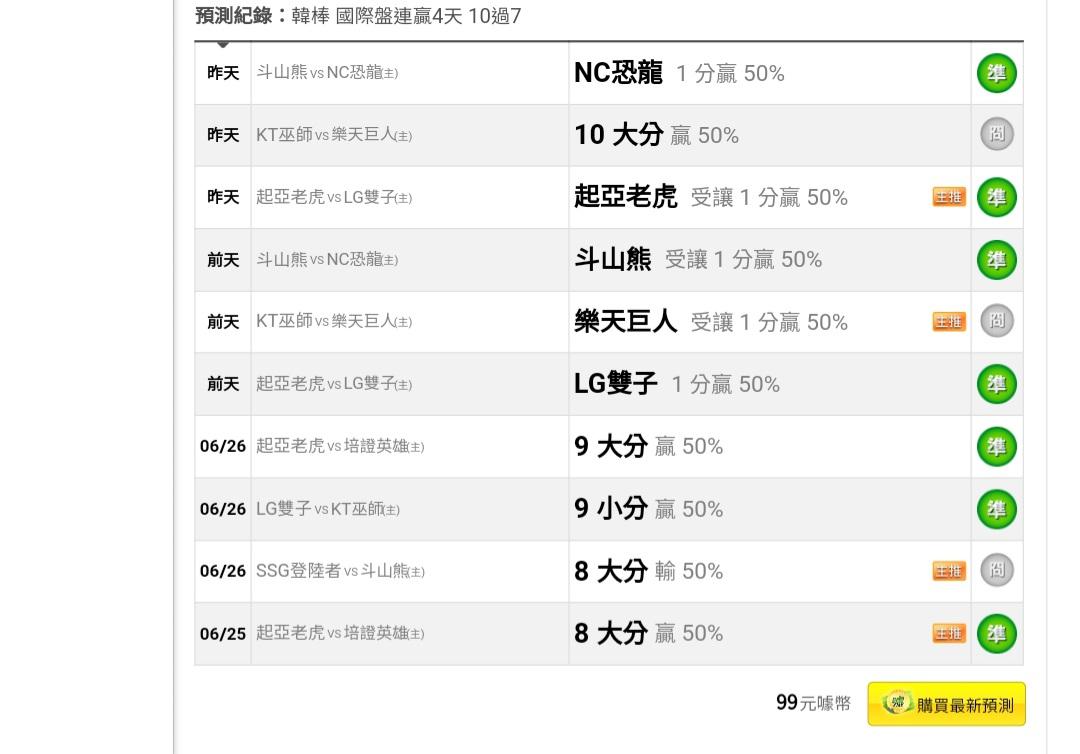Click gray 悶 icon in SSG登陸者 row
The height and width of the screenshot is (754, 1080).
(x=997, y=570)
